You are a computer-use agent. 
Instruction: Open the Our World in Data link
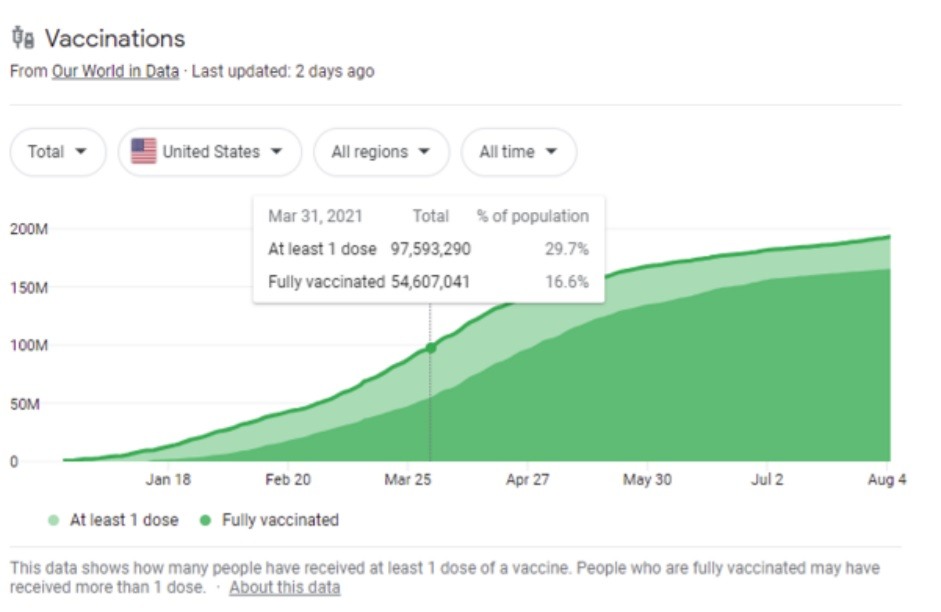click(115, 72)
